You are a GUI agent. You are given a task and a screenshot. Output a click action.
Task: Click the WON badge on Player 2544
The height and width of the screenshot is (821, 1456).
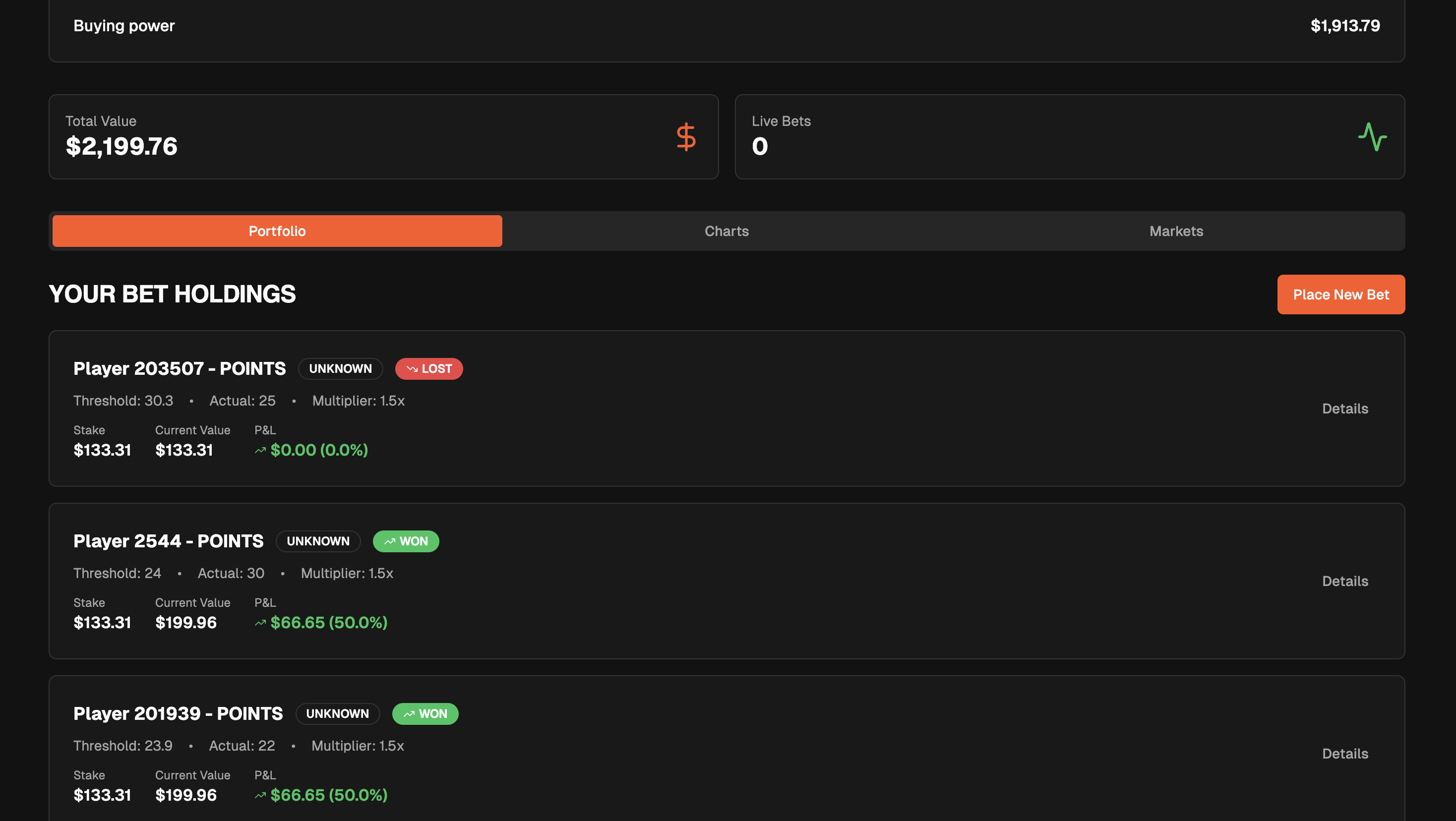coord(405,541)
